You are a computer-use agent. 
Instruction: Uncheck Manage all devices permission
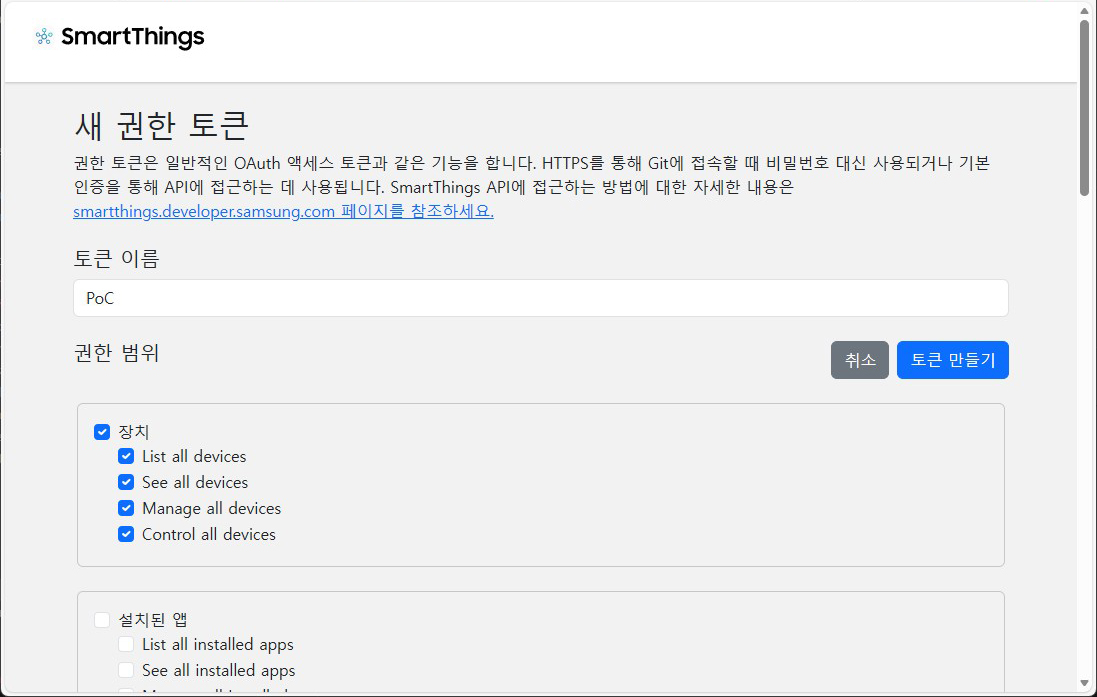[126, 508]
